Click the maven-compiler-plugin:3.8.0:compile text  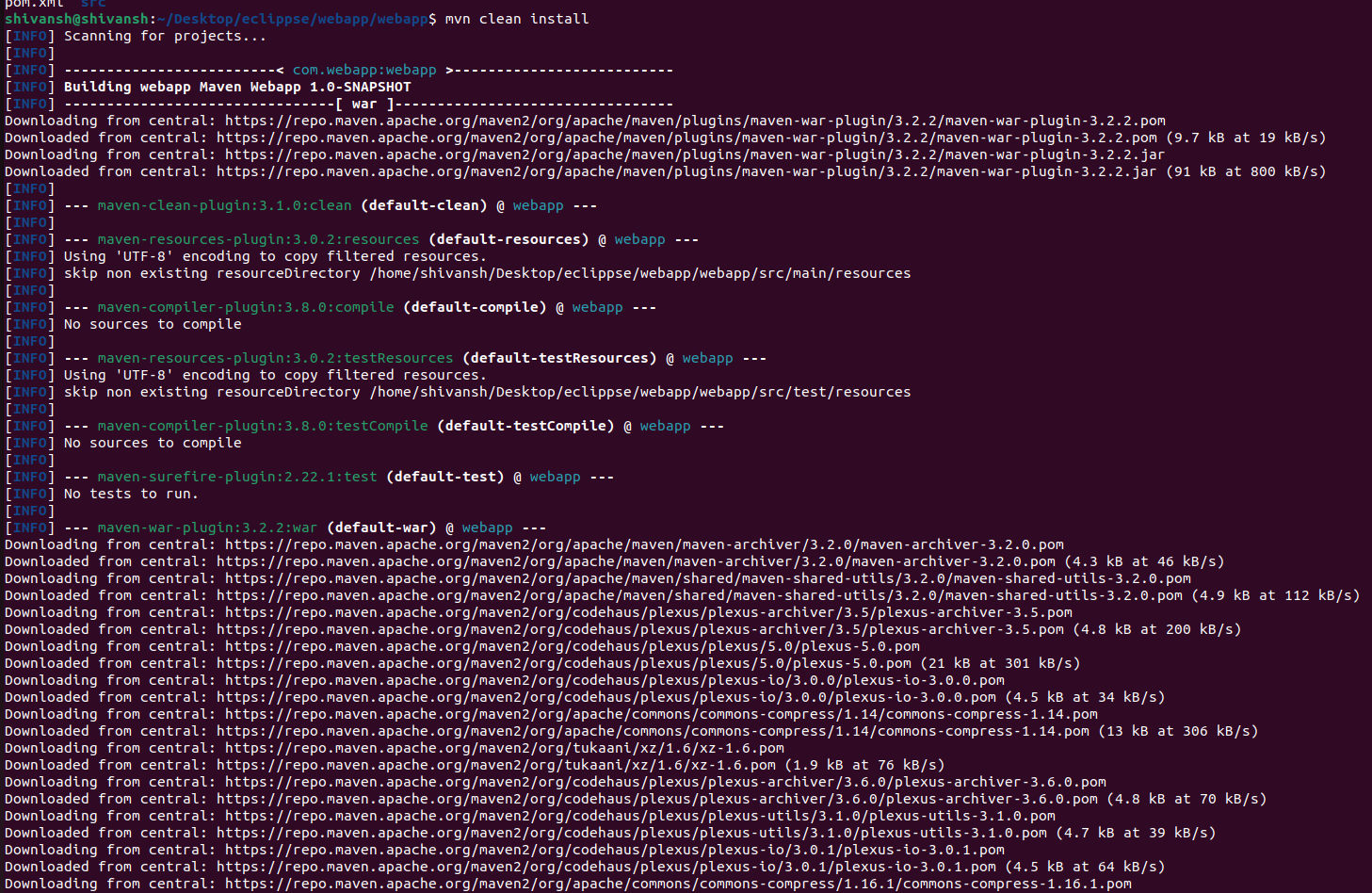pos(246,307)
